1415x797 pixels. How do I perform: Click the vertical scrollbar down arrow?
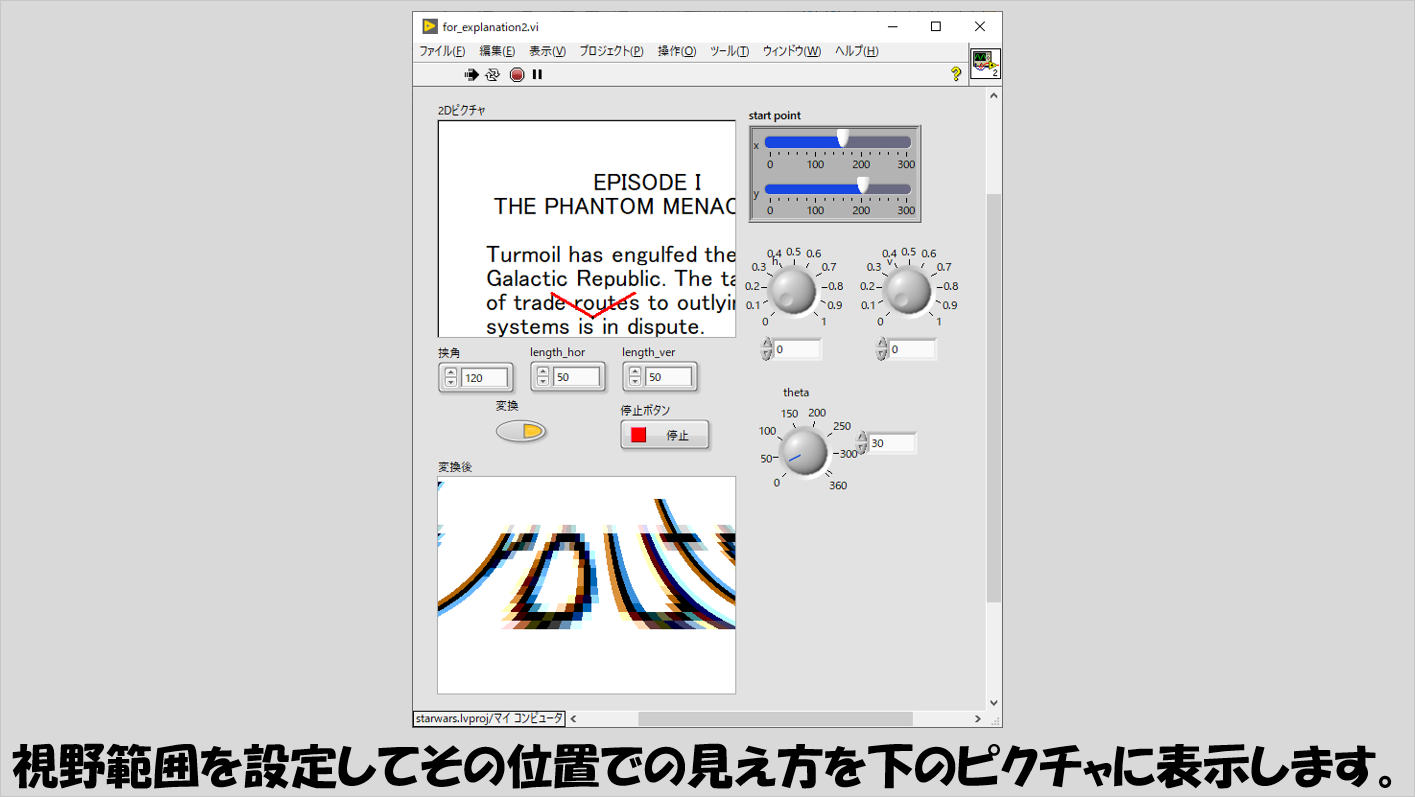994,703
